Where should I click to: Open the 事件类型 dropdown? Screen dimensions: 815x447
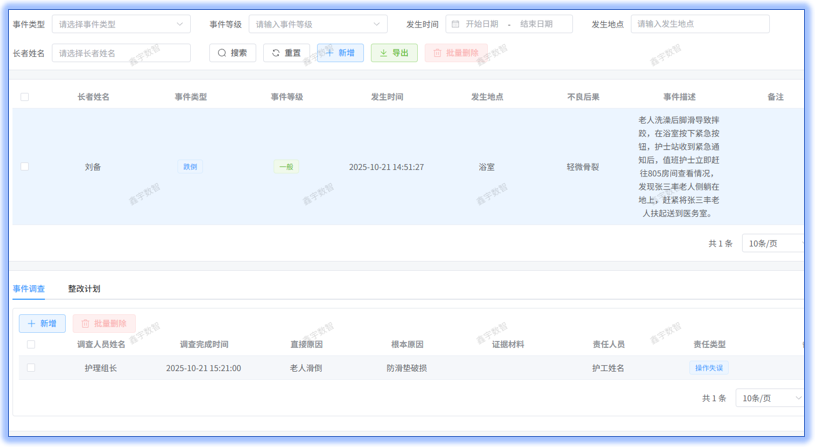tap(121, 24)
